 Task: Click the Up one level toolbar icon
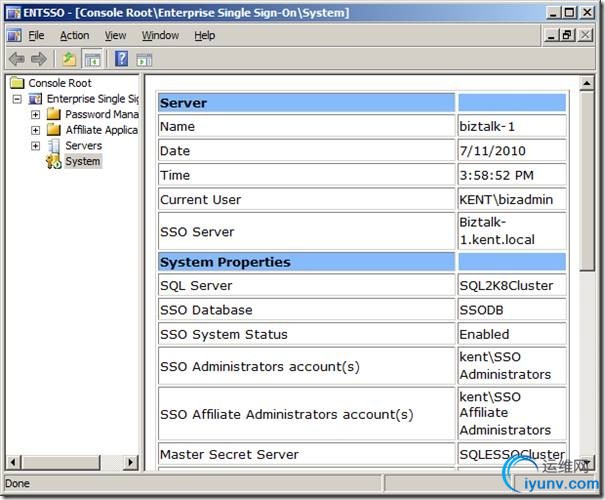[x=69, y=59]
